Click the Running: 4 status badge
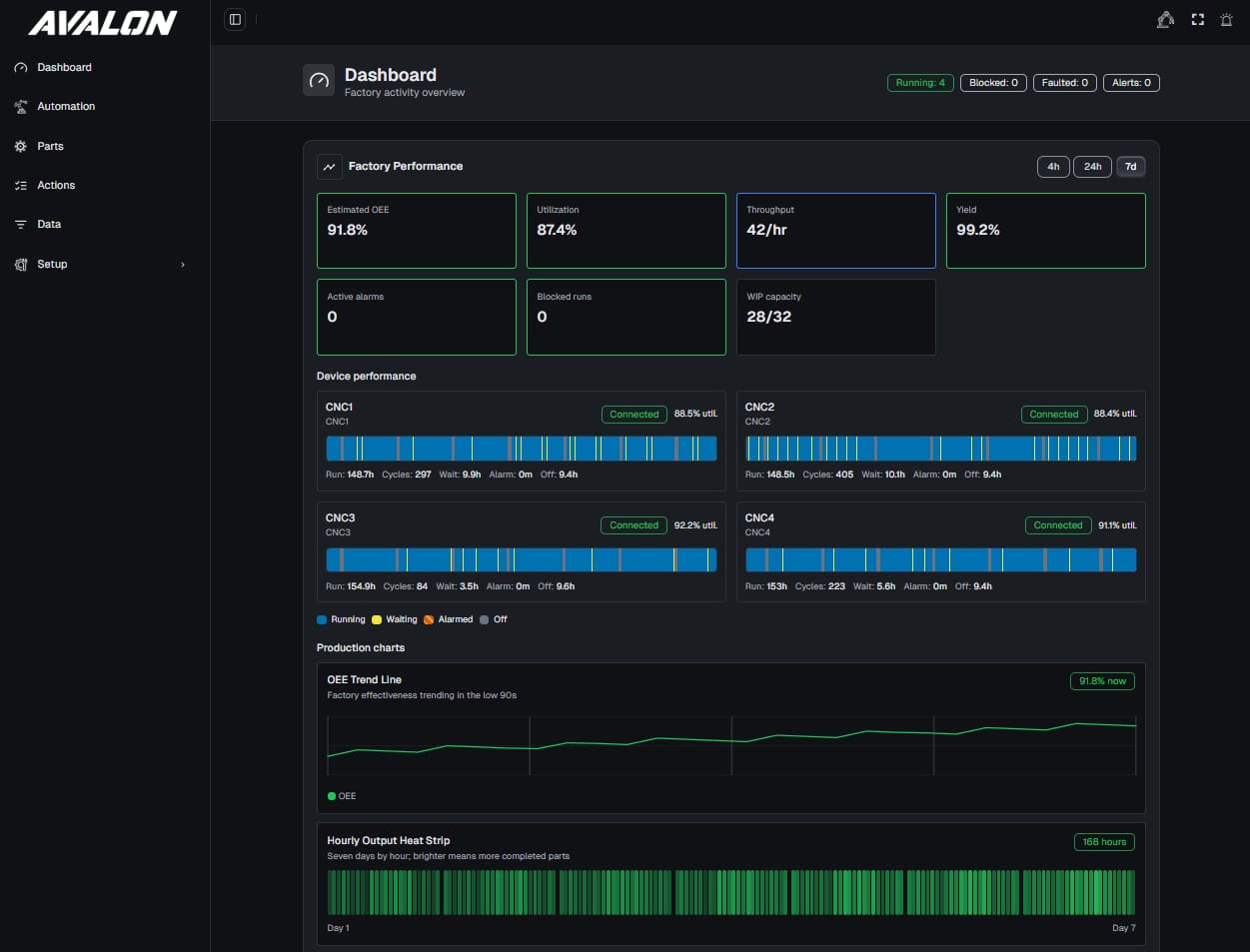The width and height of the screenshot is (1250, 952). tap(920, 83)
